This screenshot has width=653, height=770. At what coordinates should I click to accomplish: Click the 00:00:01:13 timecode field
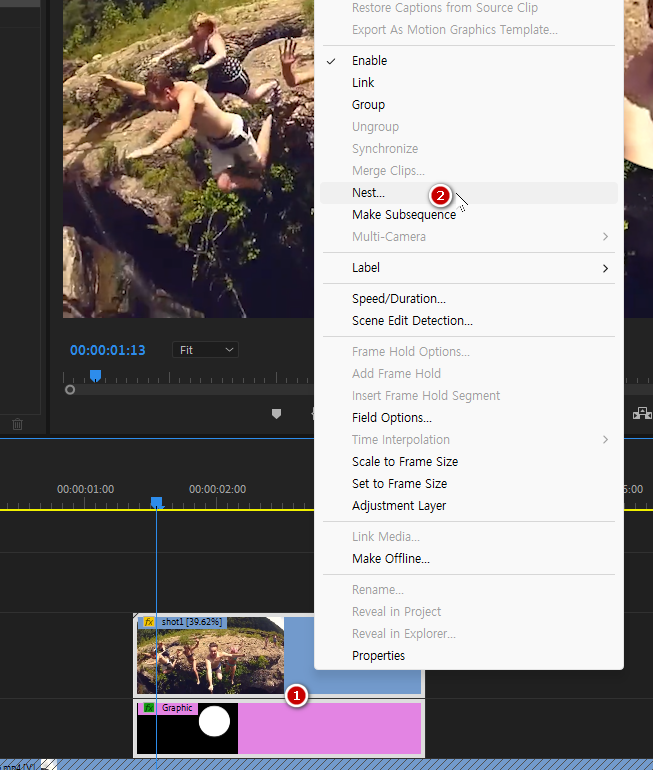[108, 350]
